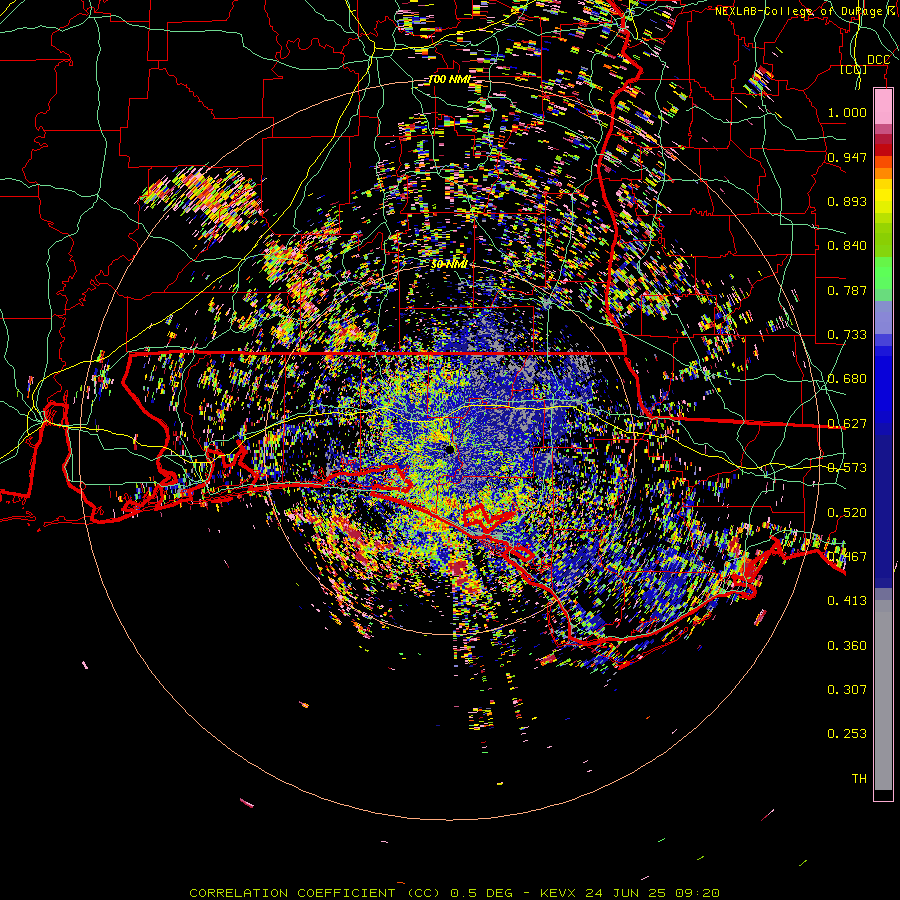Click the 0.307 scale value

point(847,690)
